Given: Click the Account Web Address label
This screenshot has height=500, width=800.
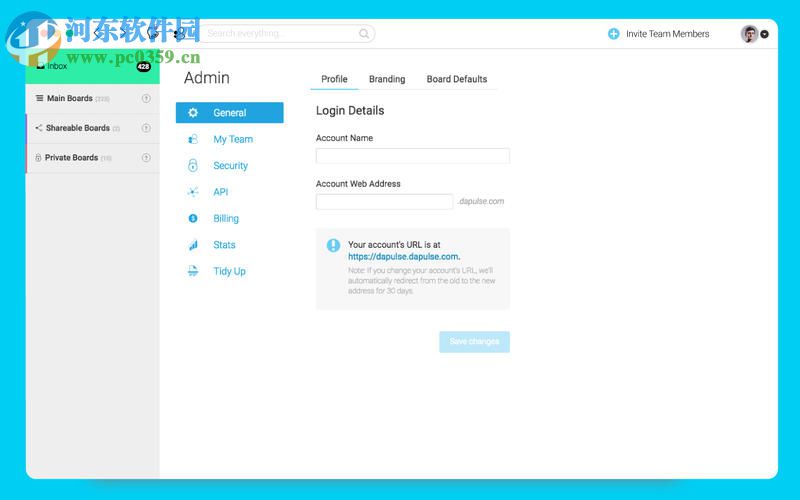Looking at the screenshot, I should coord(358,184).
